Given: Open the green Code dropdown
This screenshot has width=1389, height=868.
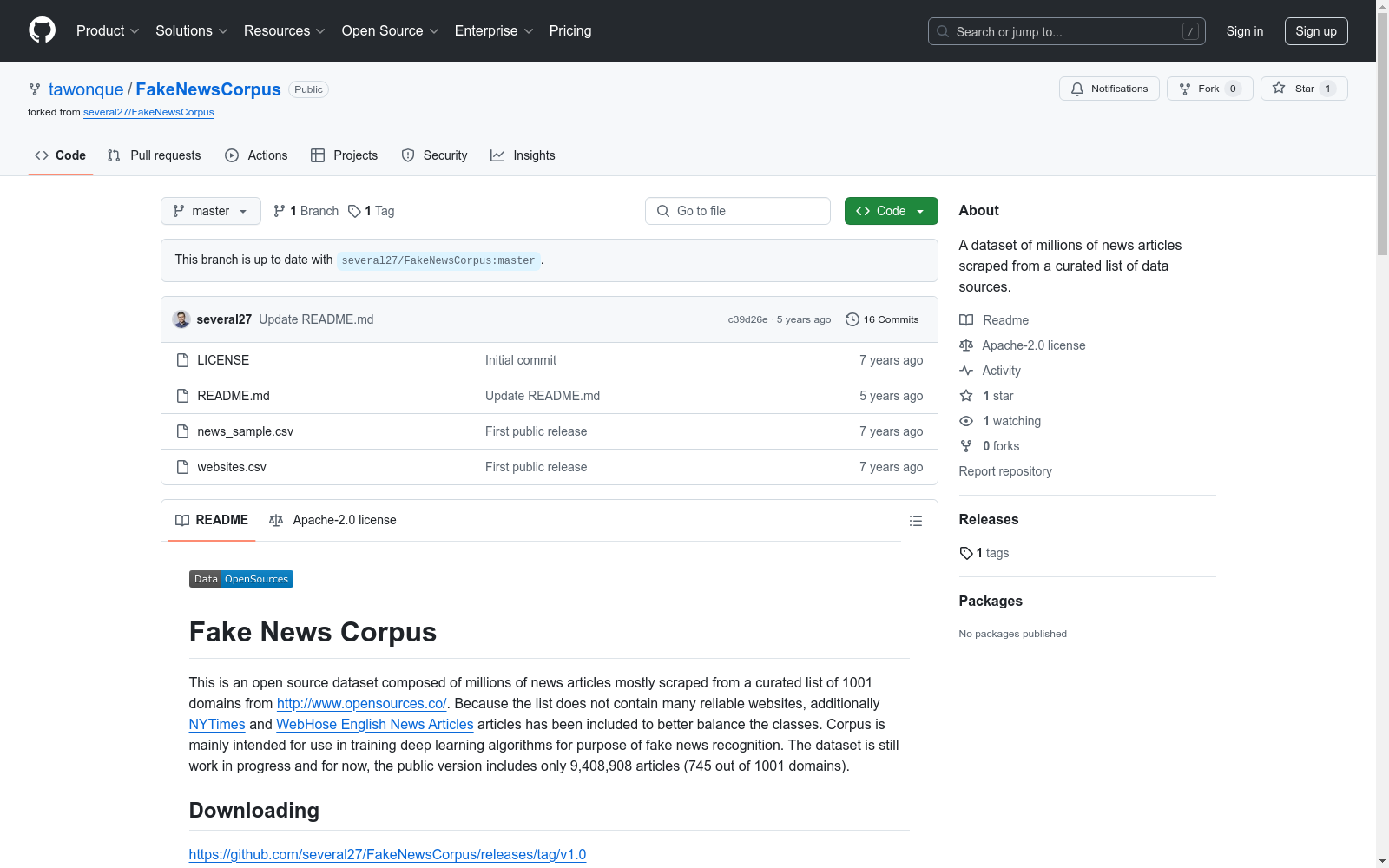Looking at the screenshot, I should [892, 211].
